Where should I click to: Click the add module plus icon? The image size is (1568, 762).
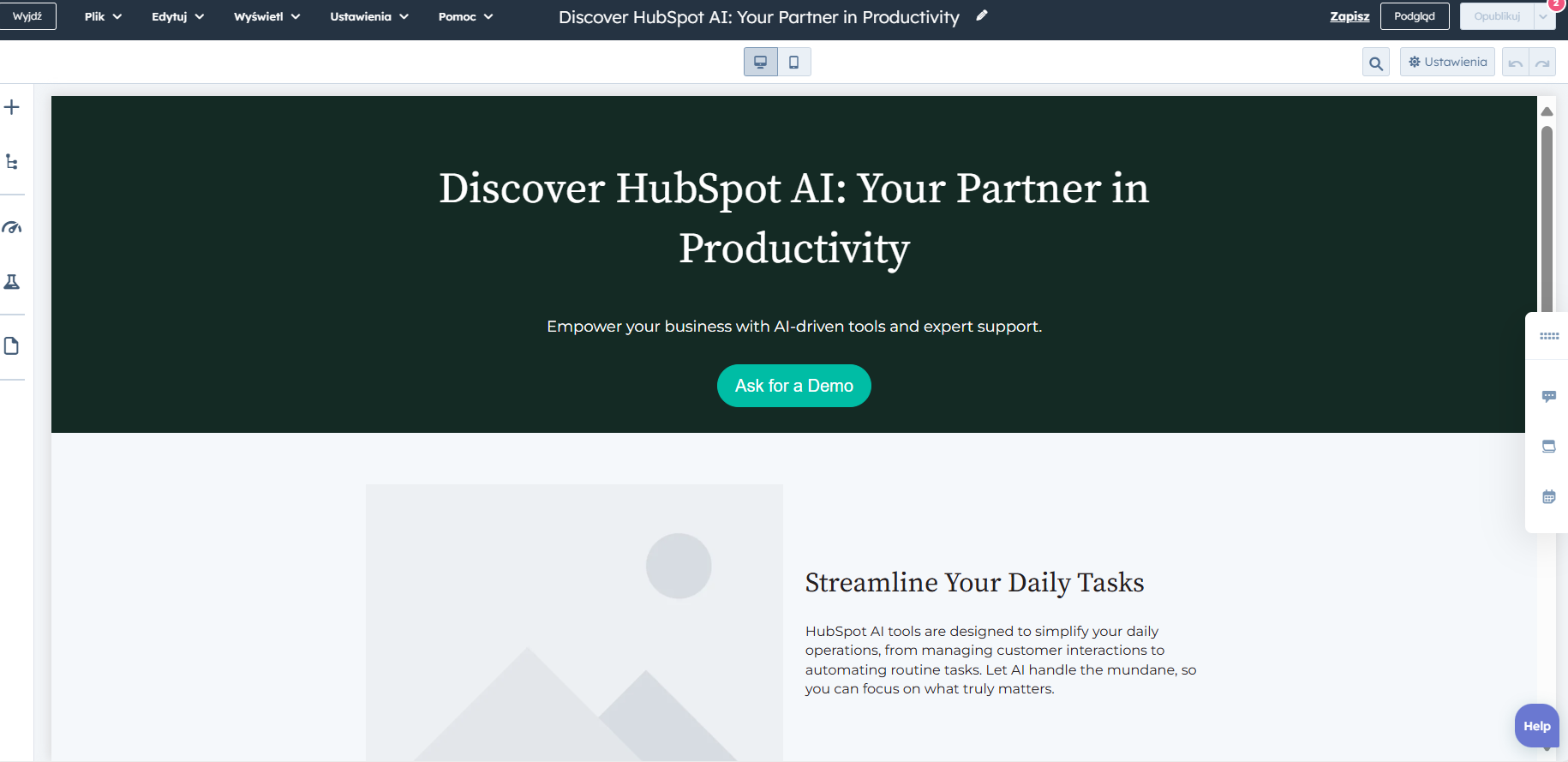coord(12,107)
